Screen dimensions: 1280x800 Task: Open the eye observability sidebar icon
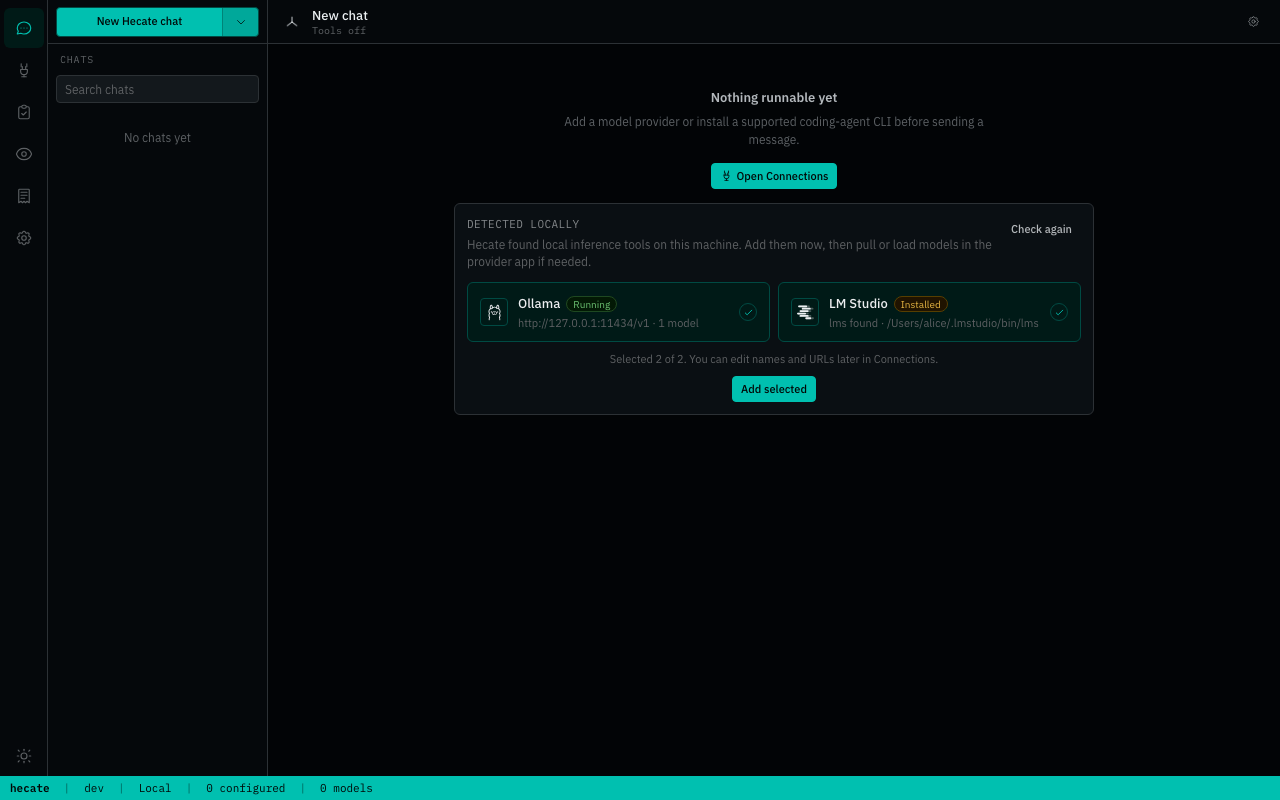(x=24, y=154)
